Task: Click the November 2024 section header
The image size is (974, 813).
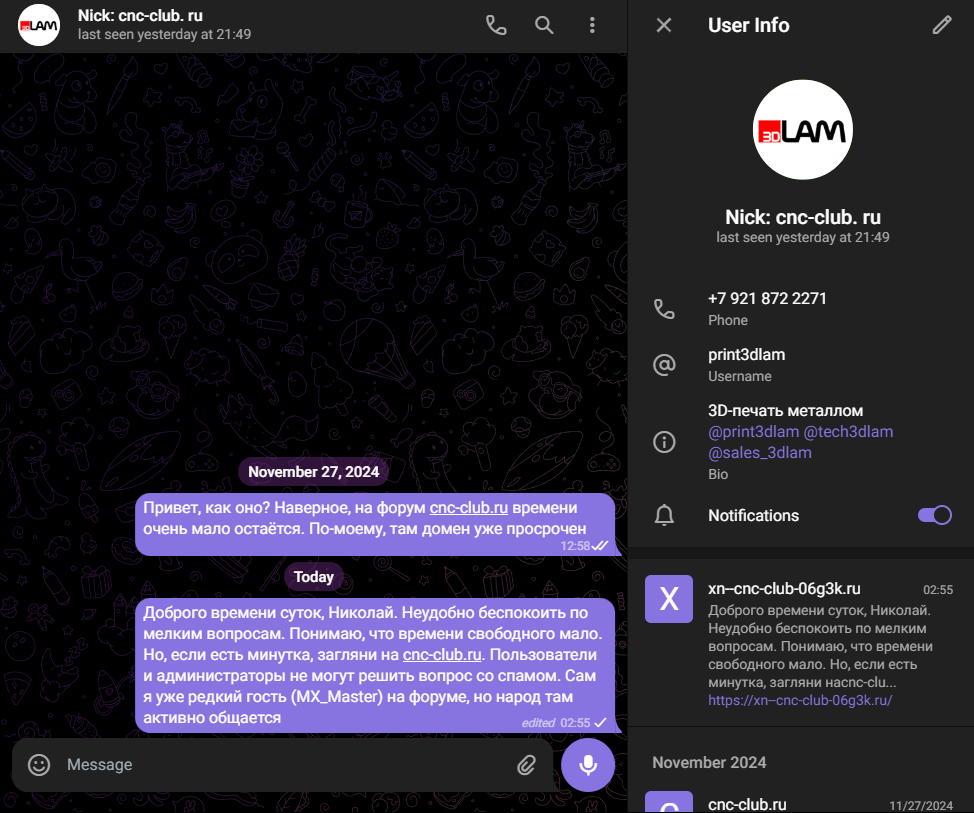Action: pos(709,762)
